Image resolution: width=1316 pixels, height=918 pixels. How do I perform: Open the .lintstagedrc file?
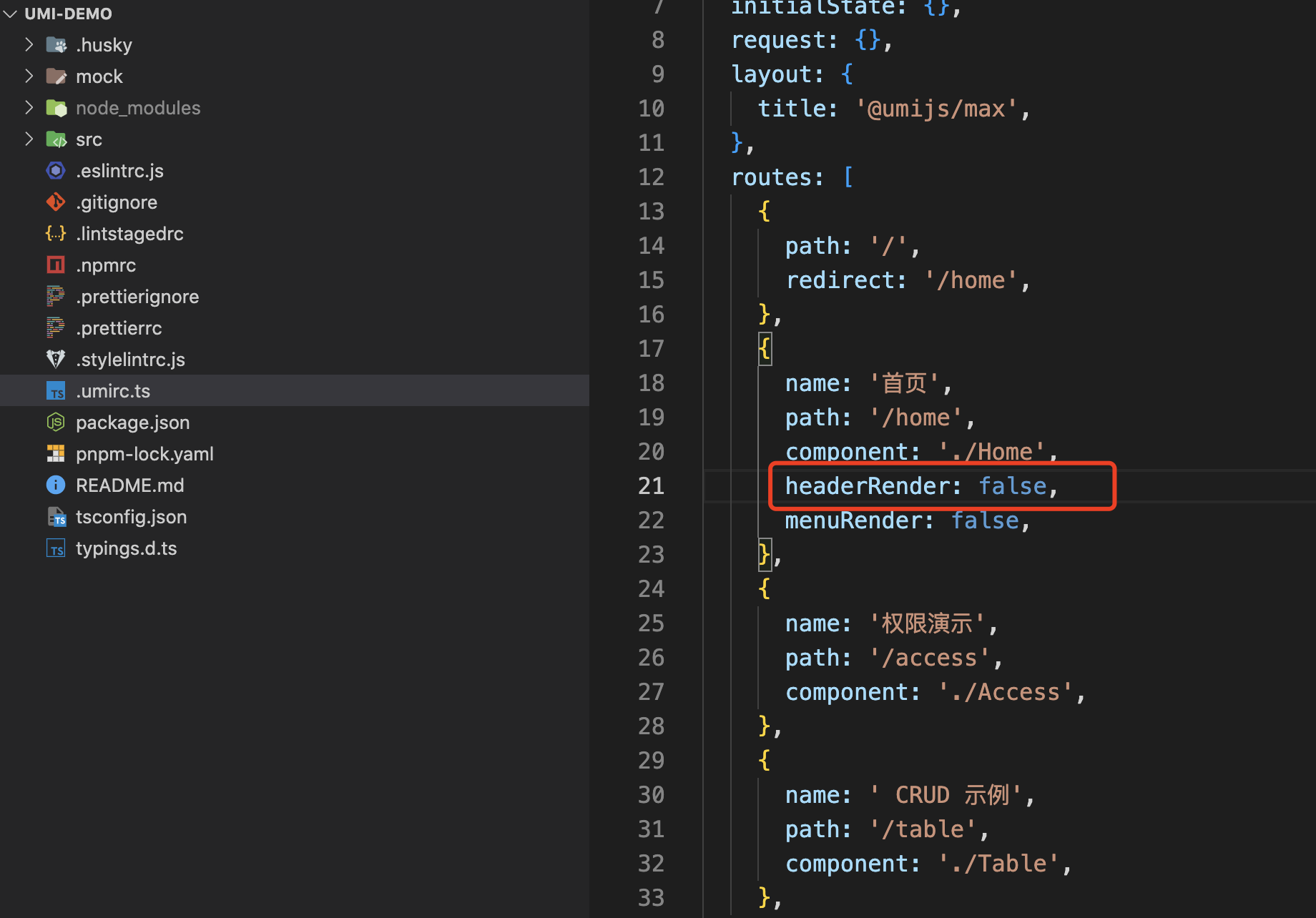(130, 233)
